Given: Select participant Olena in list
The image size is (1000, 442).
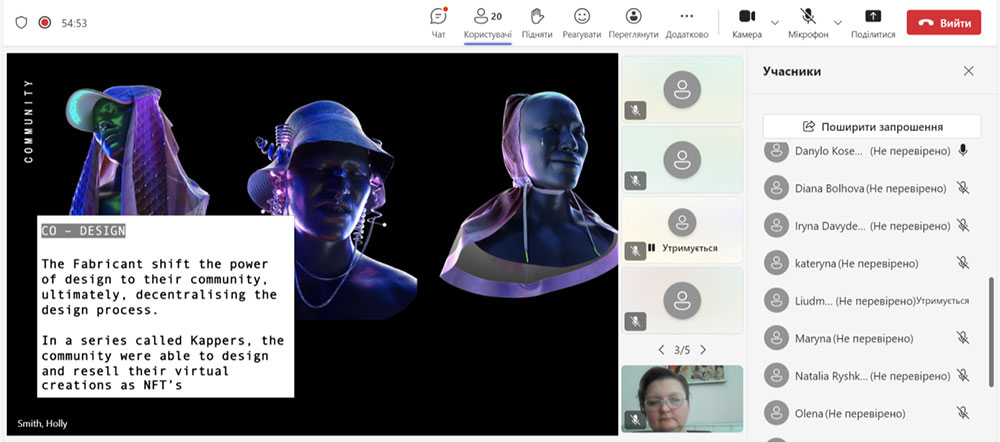Looking at the screenshot, I should coord(867,413).
